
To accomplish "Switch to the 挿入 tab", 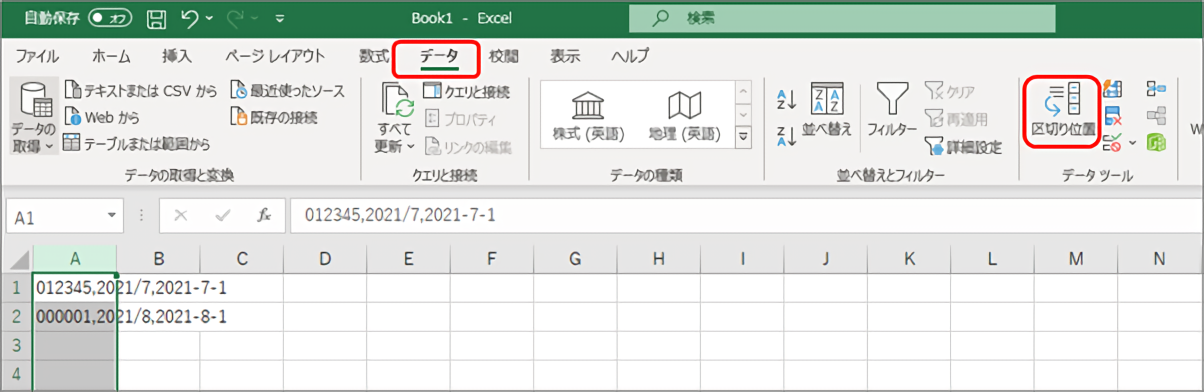I will click(x=177, y=56).
